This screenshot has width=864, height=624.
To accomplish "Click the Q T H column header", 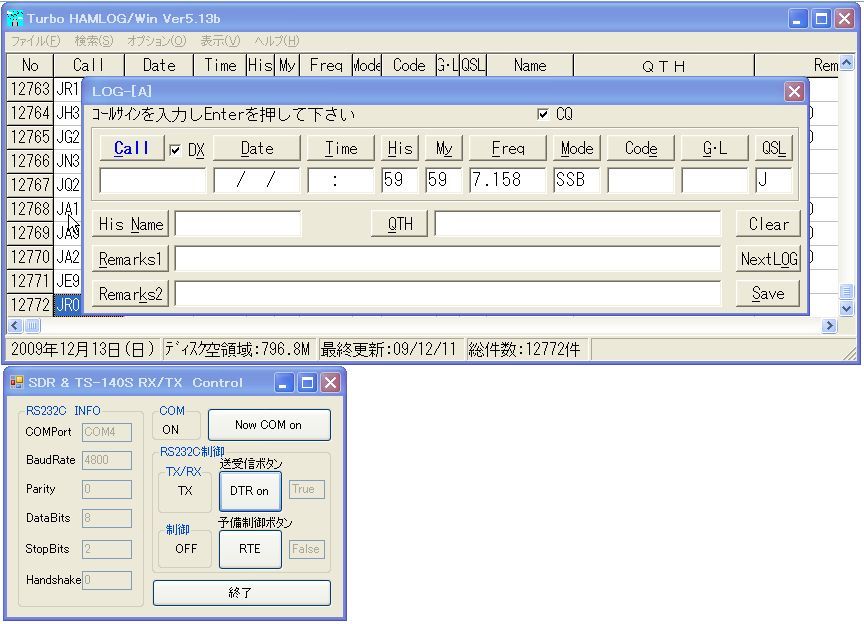I will 663,66.
